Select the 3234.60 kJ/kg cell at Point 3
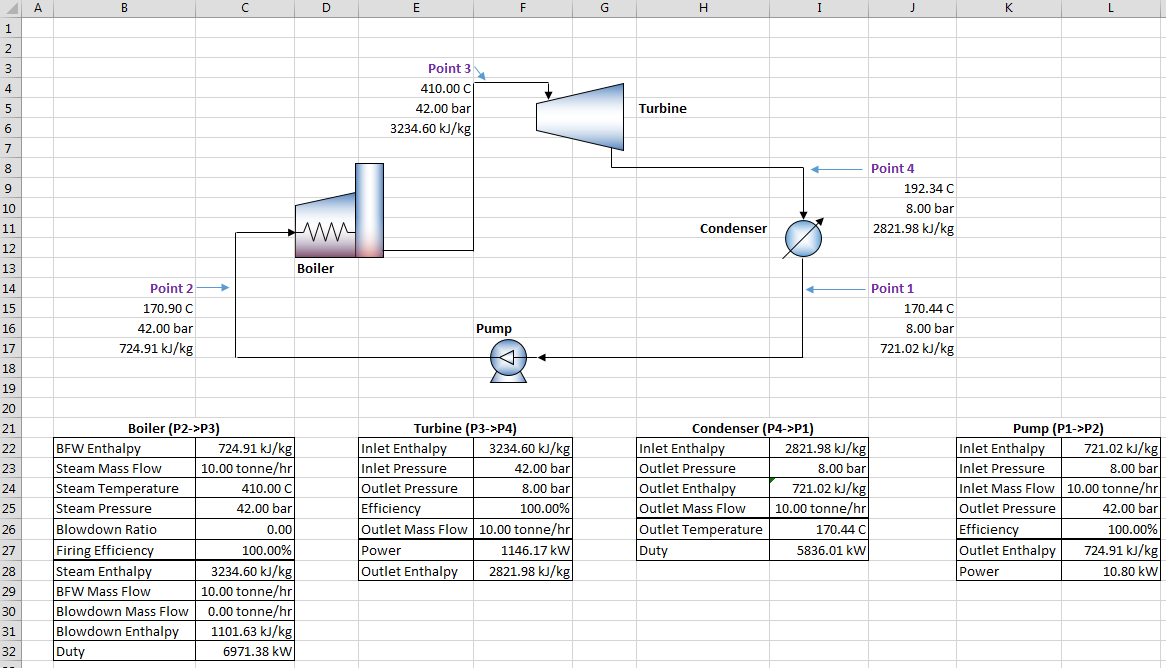Viewport: 1166px width, 668px height. tap(416, 129)
